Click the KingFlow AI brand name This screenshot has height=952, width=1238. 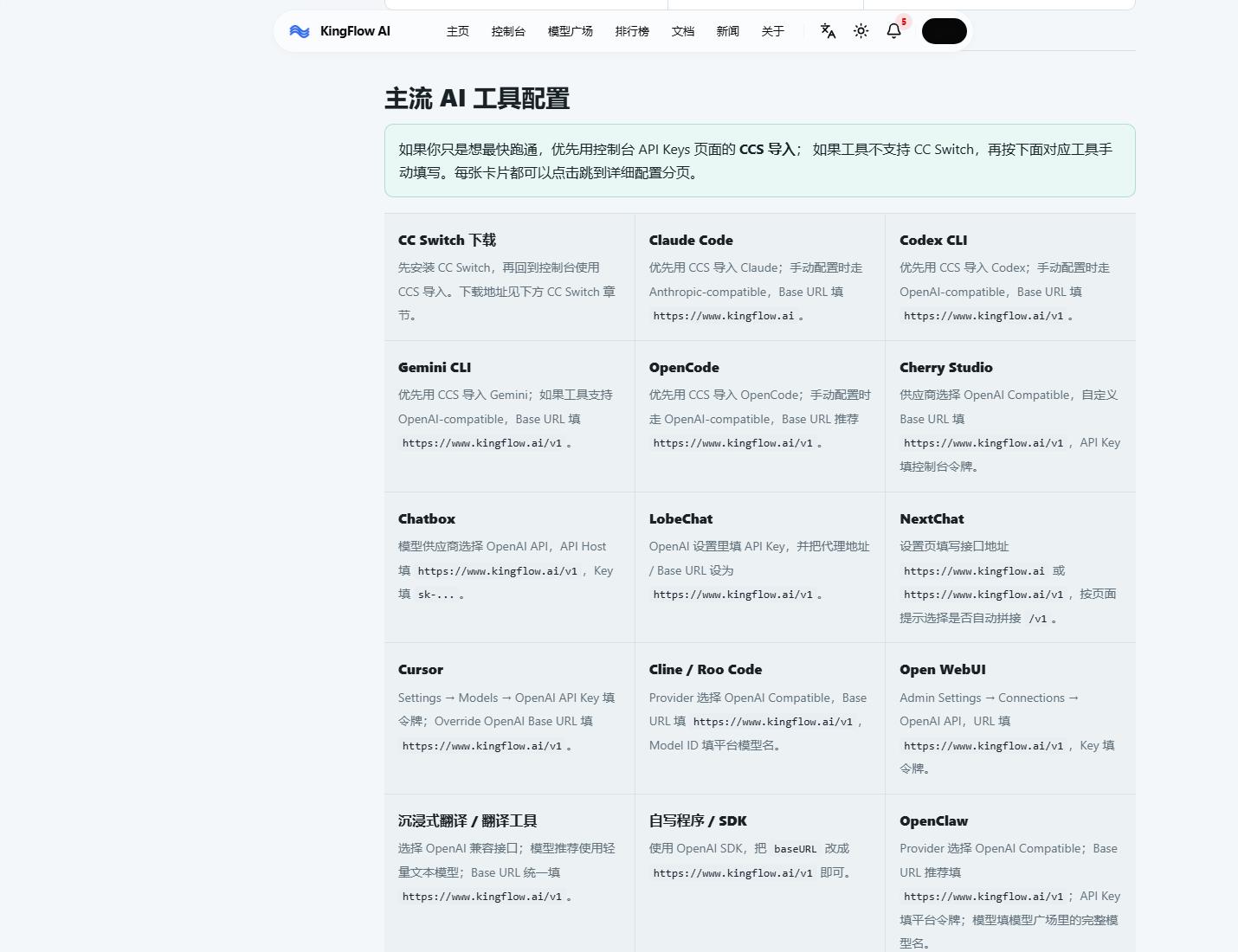(355, 31)
